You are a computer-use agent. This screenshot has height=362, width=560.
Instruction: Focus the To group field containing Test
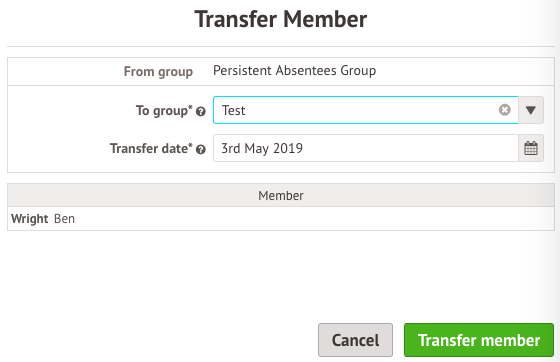pyautogui.click(x=365, y=110)
